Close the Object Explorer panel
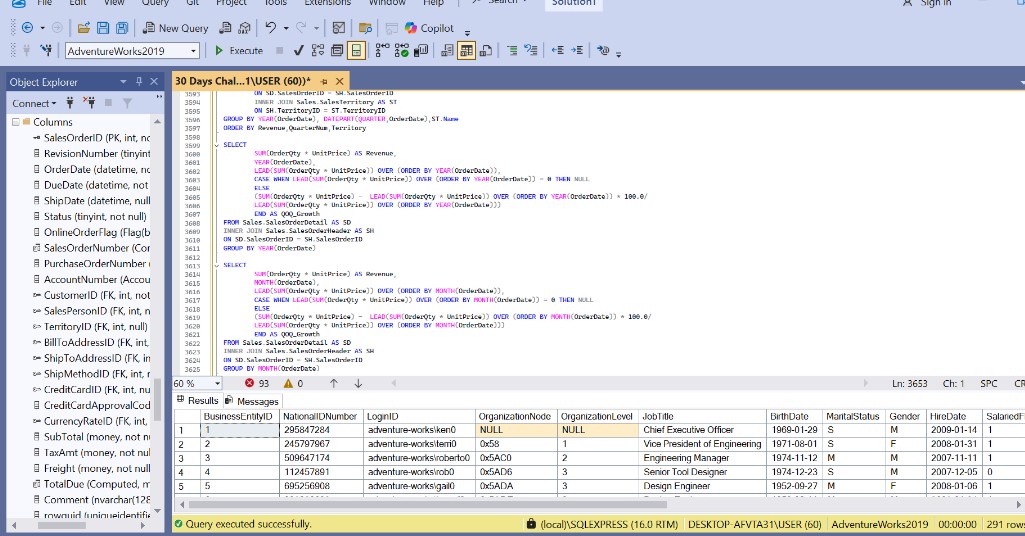Screen dimensions: 1025x536 pos(154,82)
